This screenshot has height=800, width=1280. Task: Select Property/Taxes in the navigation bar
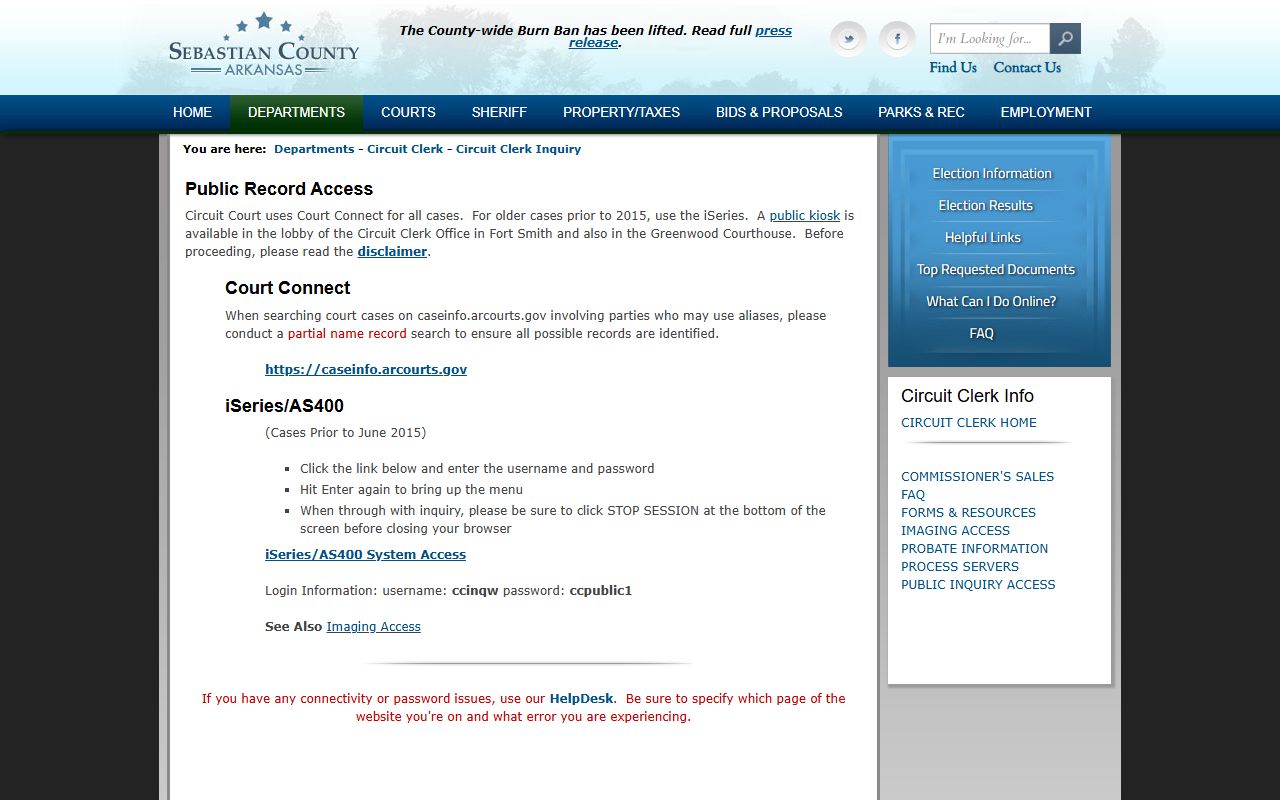[621, 112]
